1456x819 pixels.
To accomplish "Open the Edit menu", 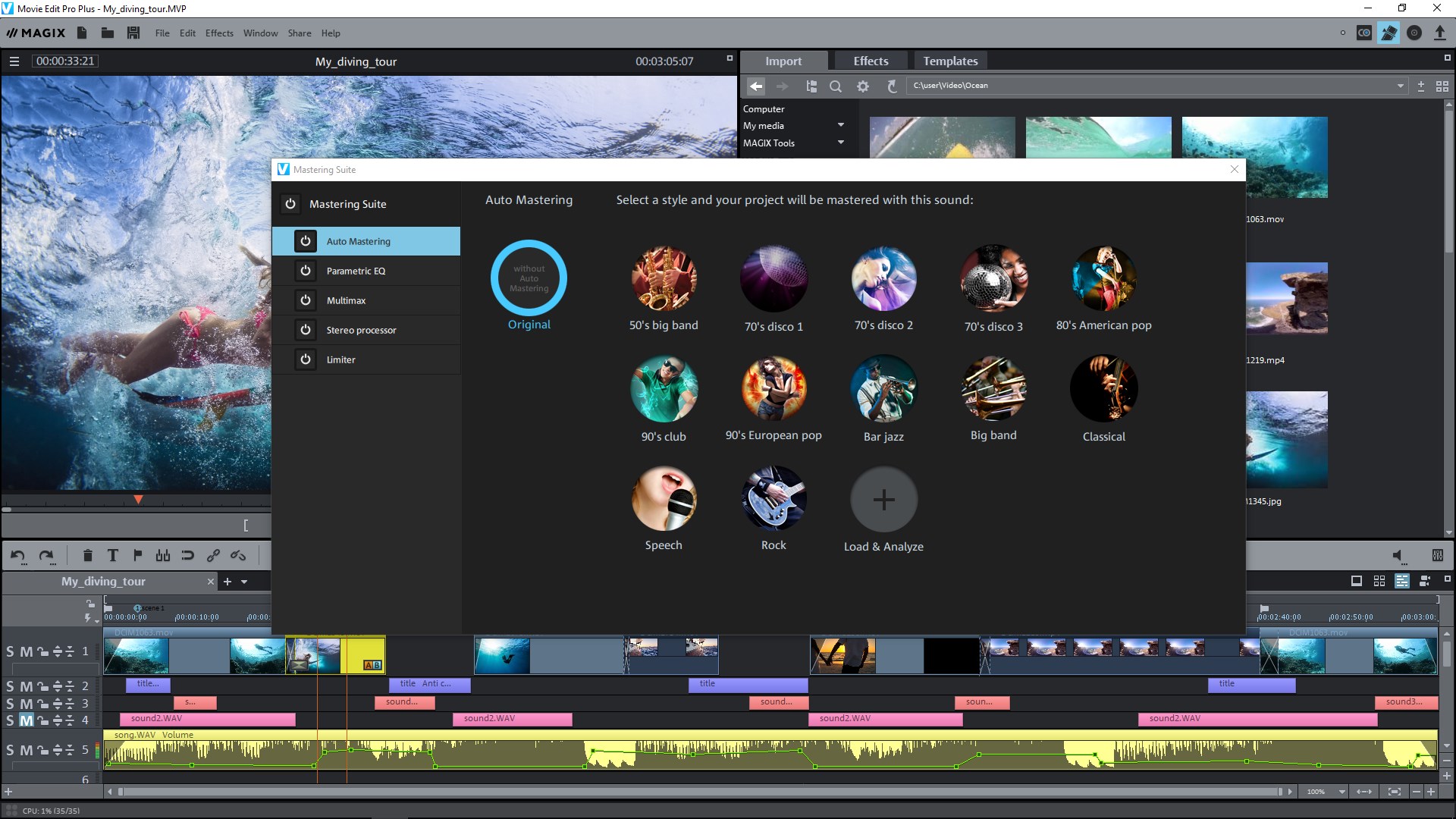I will click(x=187, y=33).
